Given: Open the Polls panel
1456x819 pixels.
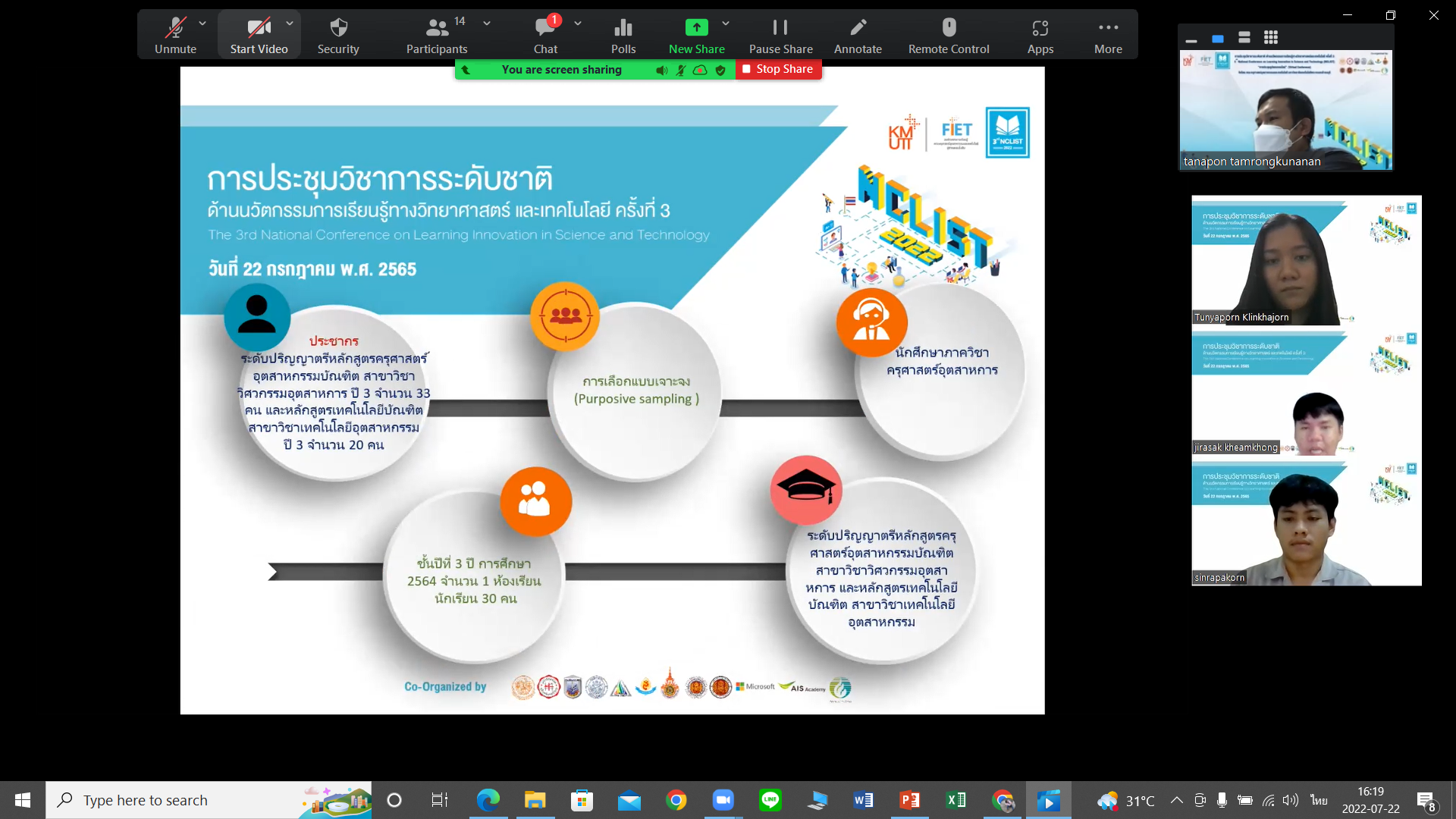Looking at the screenshot, I should 623,35.
